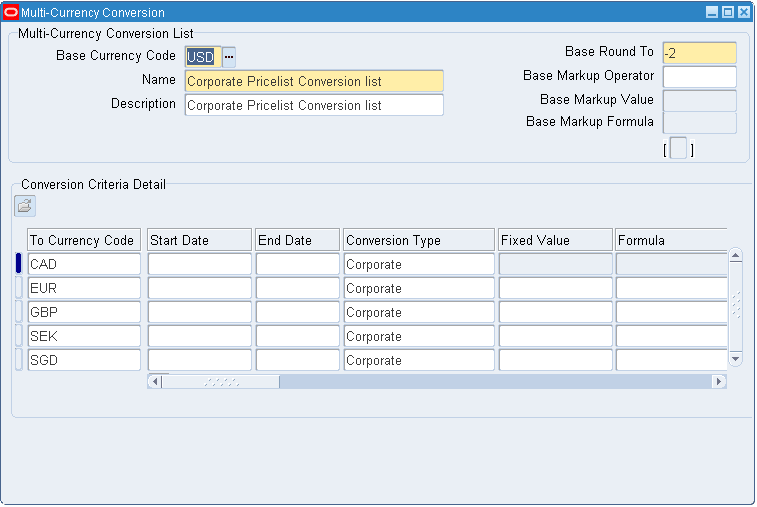Image resolution: width=757 pixels, height=507 pixels.
Task: Click the Fixed Value cell for SEK
Action: 556,336
